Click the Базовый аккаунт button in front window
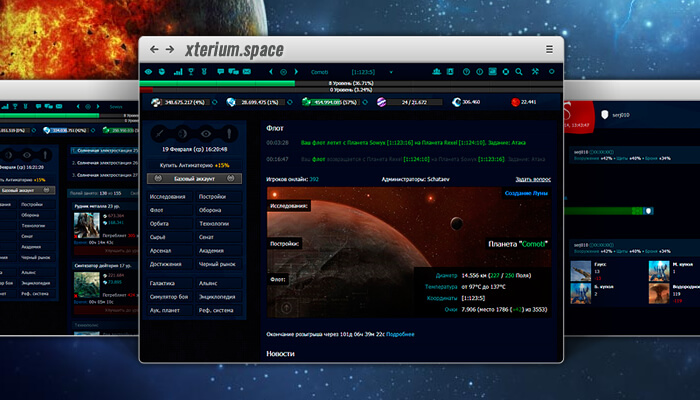Image resolution: width=700 pixels, height=400 pixels. click(194, 179)
